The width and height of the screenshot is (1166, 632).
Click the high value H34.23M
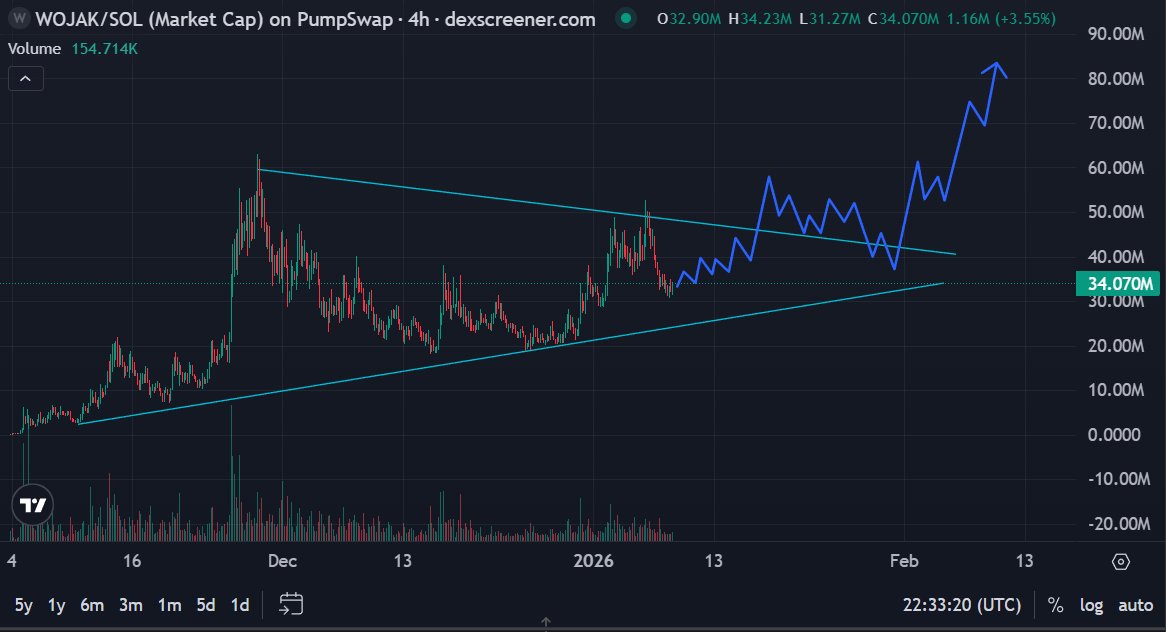point(760,19)
